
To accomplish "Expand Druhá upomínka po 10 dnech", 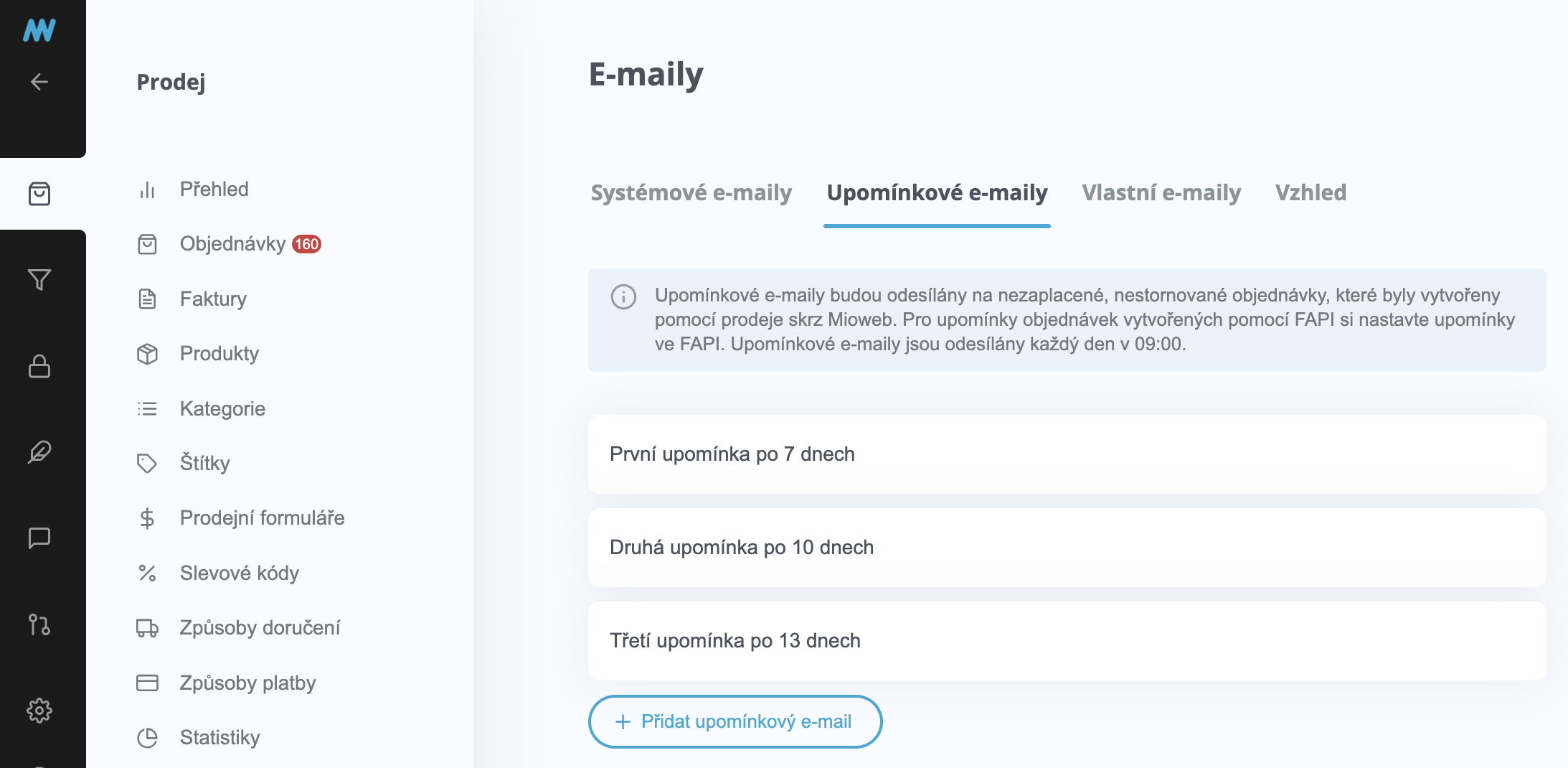I will (1066, 548).
